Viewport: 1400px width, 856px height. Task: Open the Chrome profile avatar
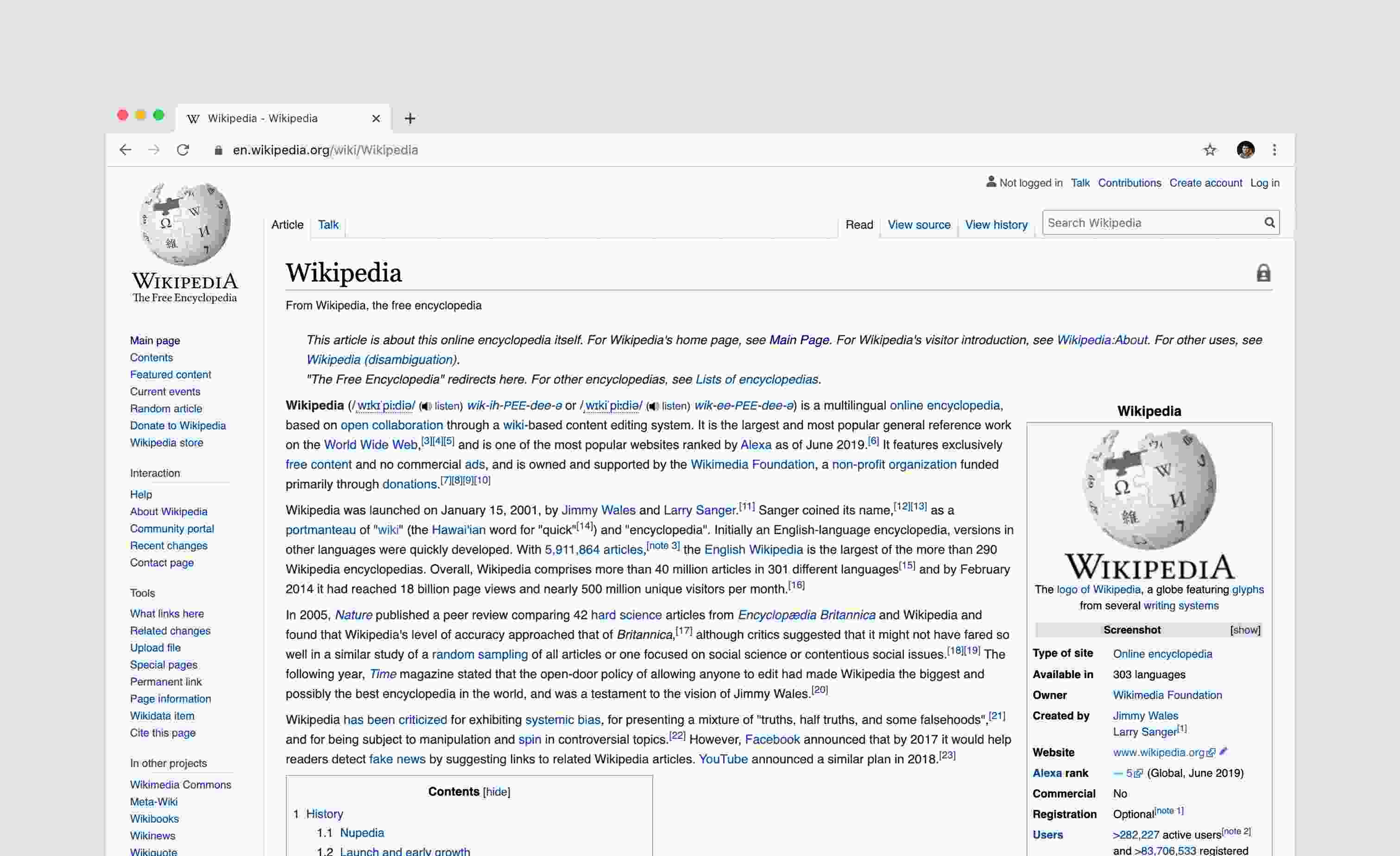[x=1245, y=150]
